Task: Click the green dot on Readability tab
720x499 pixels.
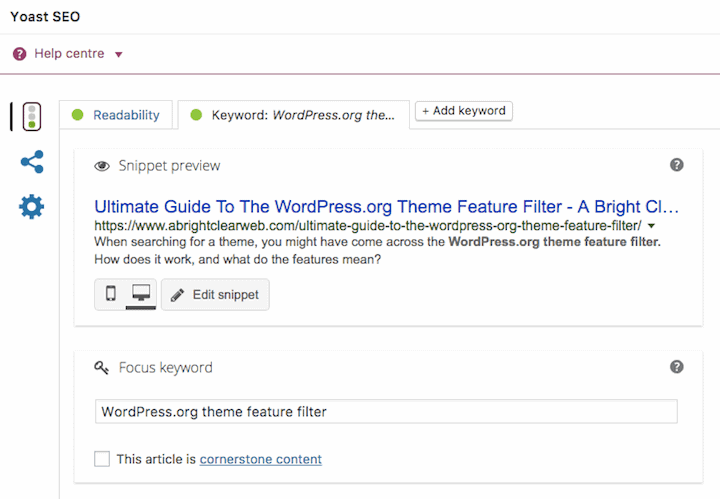Action: tap(78, 115)
